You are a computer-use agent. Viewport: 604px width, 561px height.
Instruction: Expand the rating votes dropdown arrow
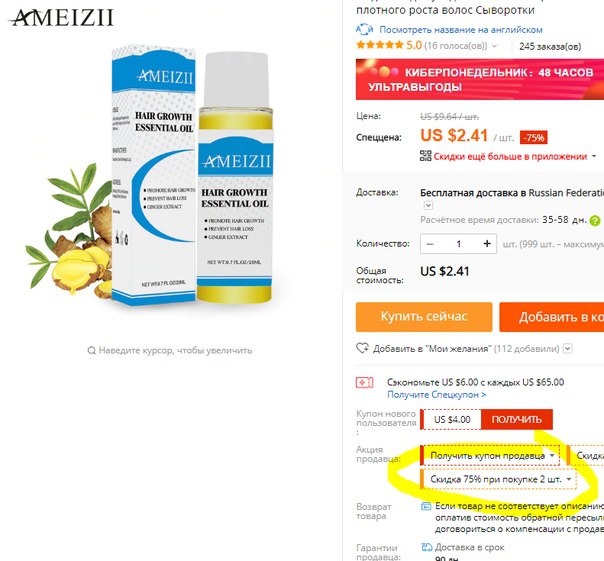click(x=495, y=46)
